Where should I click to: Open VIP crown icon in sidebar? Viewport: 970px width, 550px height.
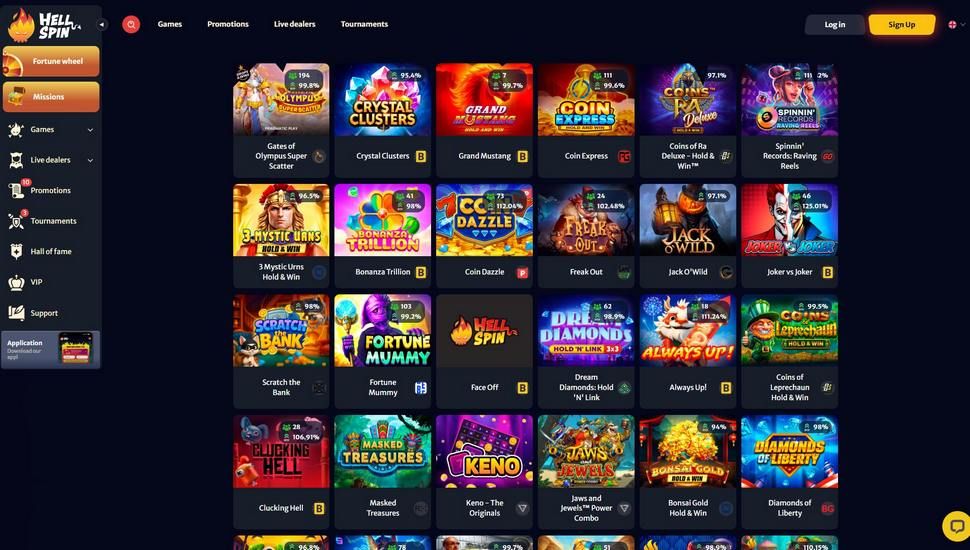tap(16, 282)
